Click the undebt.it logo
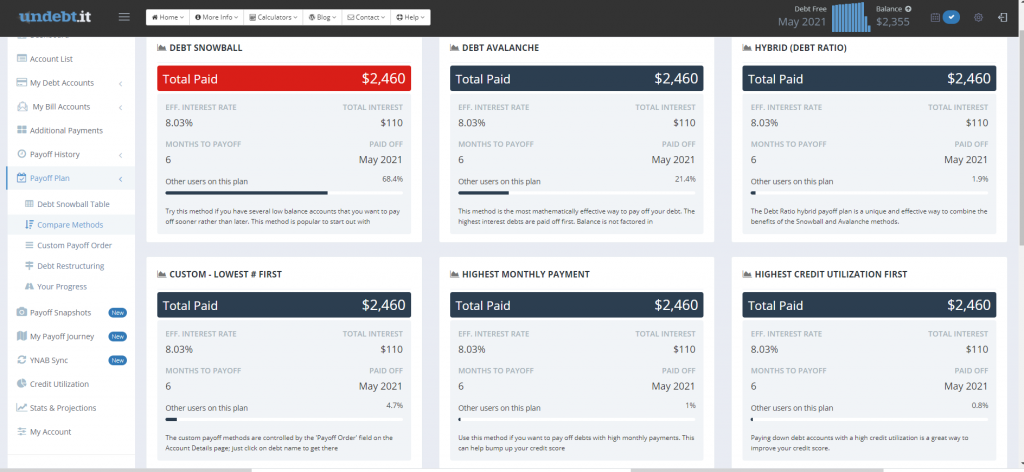 55,17
